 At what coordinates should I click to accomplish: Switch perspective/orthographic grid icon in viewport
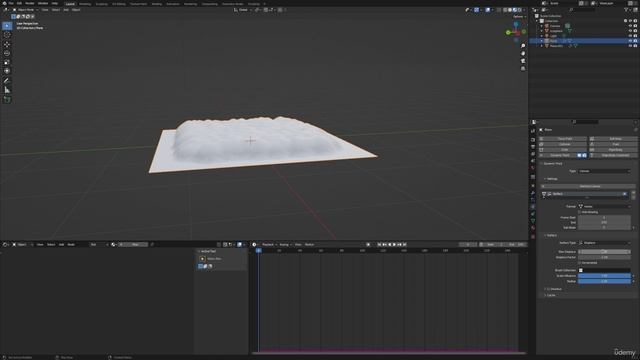click(x=523, y=69)
